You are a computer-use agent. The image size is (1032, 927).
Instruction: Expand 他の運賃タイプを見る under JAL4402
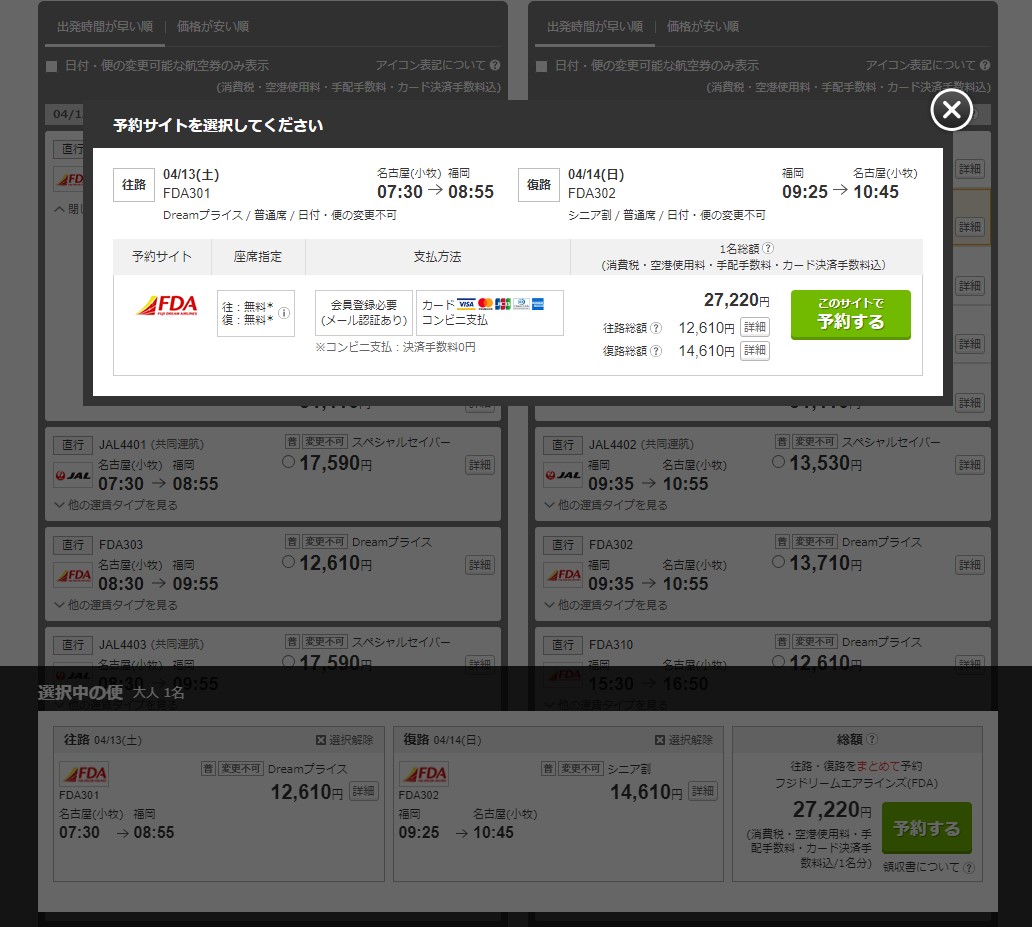[606, 505]
